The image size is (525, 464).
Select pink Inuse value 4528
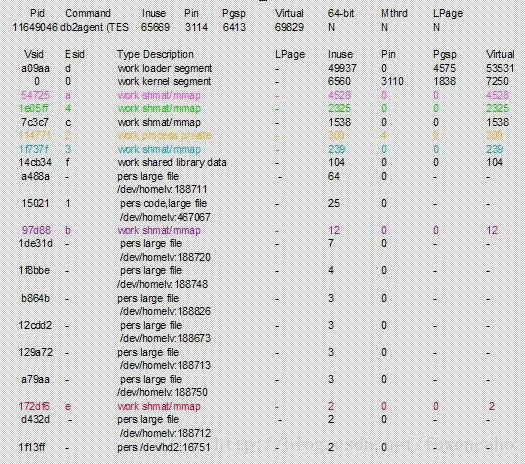click(x=339, y=95)
